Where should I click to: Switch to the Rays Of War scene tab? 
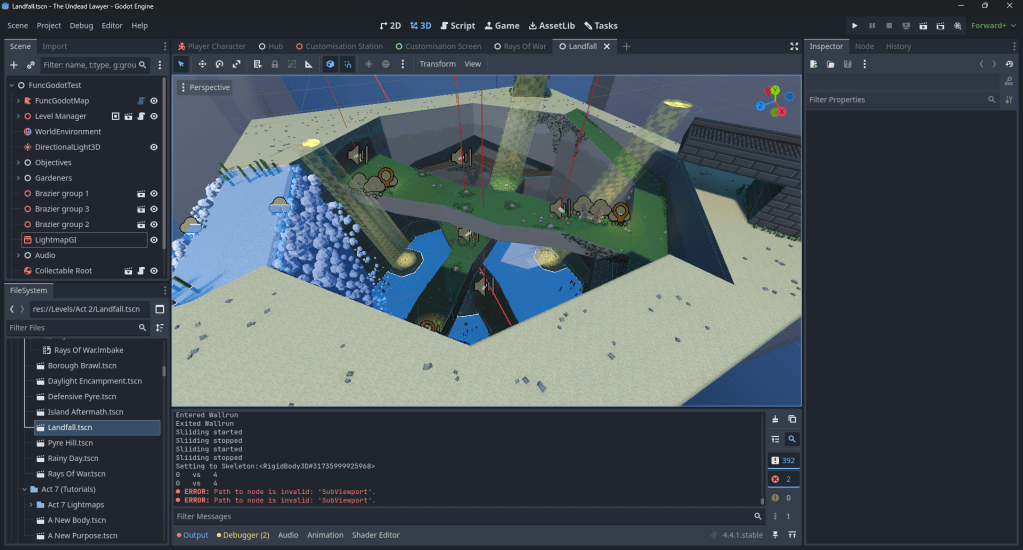point(518,46)
